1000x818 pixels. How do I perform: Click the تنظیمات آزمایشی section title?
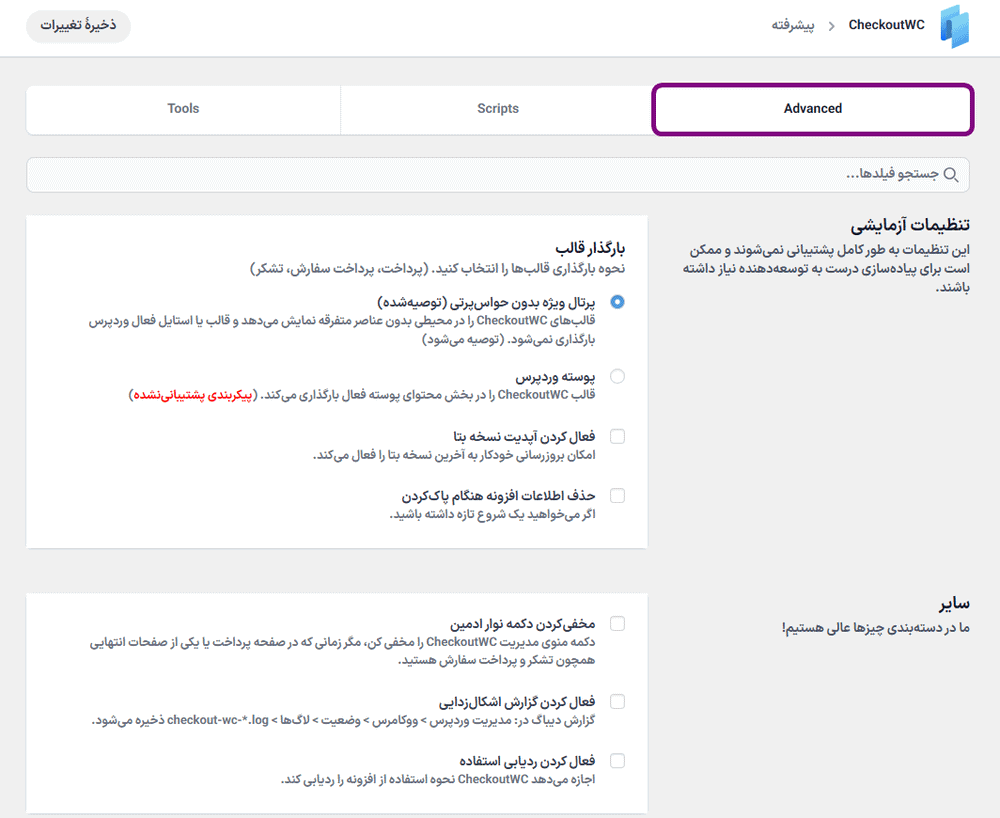point(909,225)
